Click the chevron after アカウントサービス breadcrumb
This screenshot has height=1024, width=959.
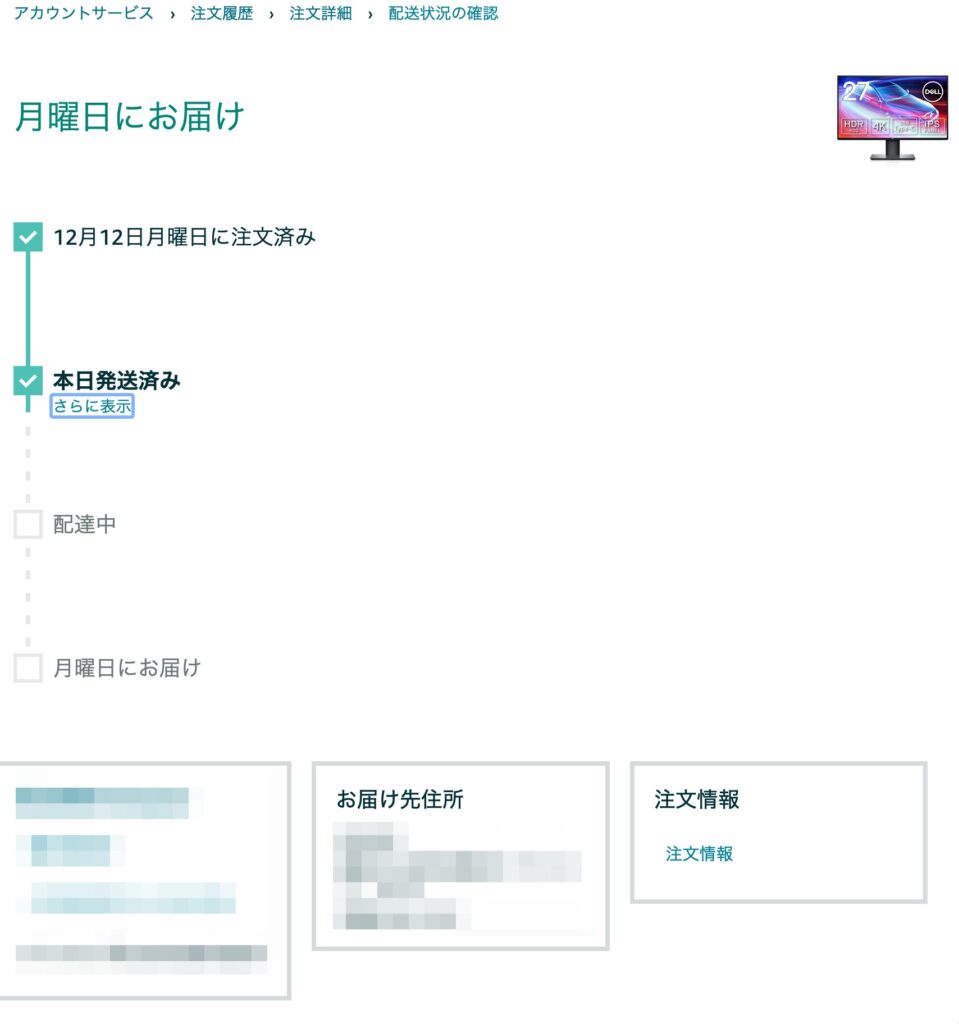[x=172, y=14]
